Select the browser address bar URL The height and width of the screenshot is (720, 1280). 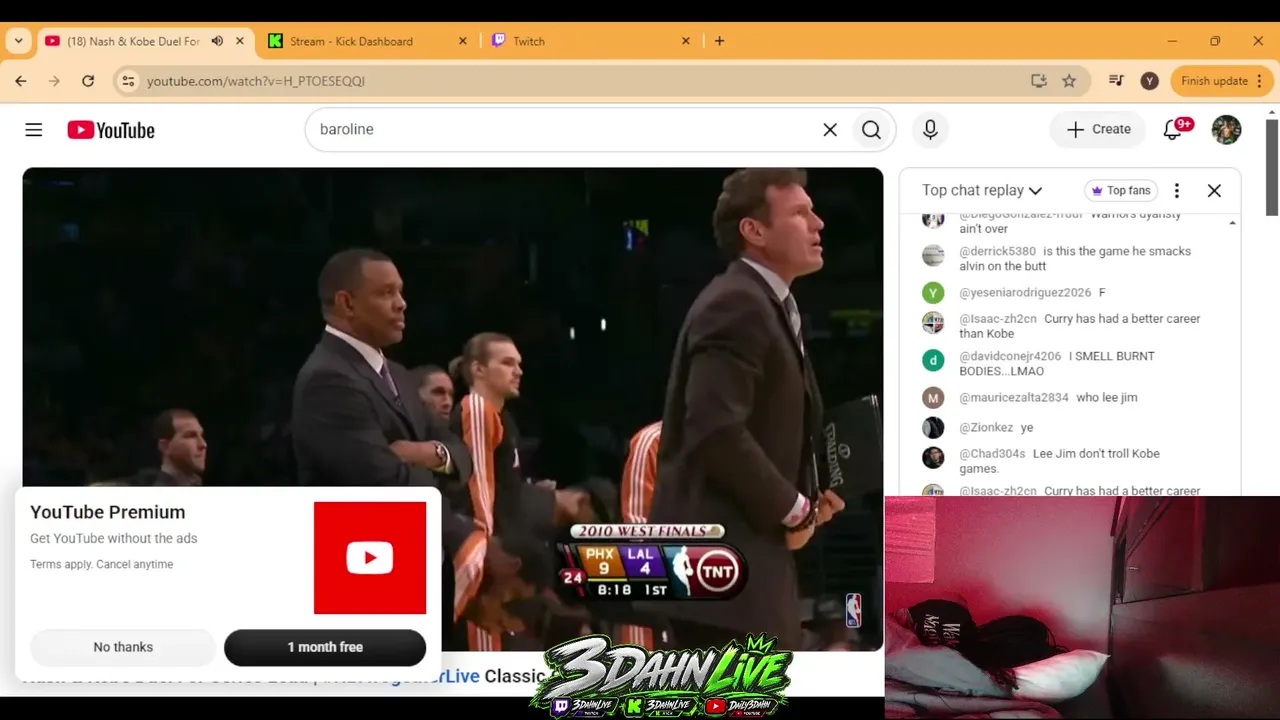pos(256,81)
